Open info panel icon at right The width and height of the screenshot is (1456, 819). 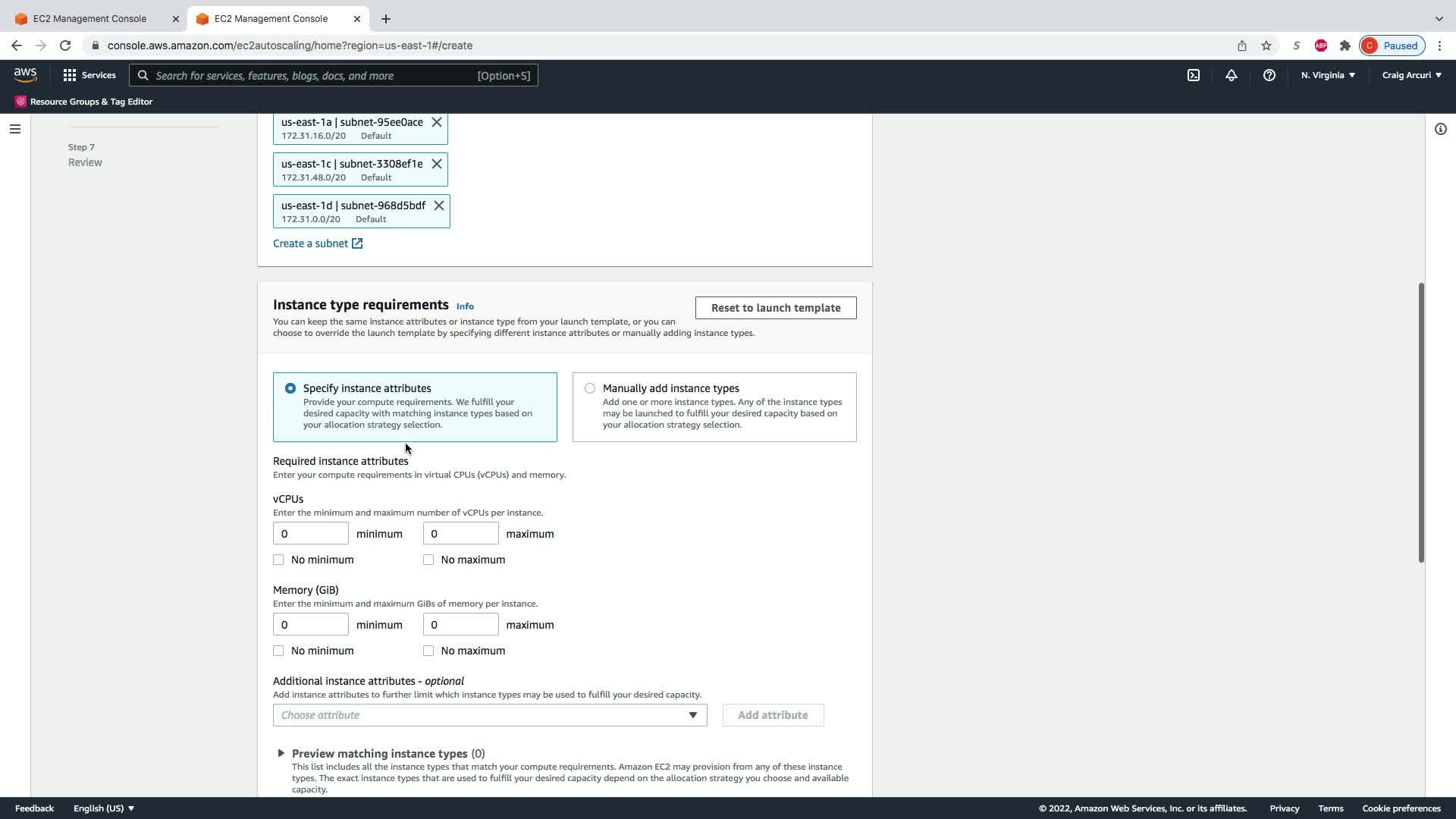pyautogui.click(x=1440, y=129)
